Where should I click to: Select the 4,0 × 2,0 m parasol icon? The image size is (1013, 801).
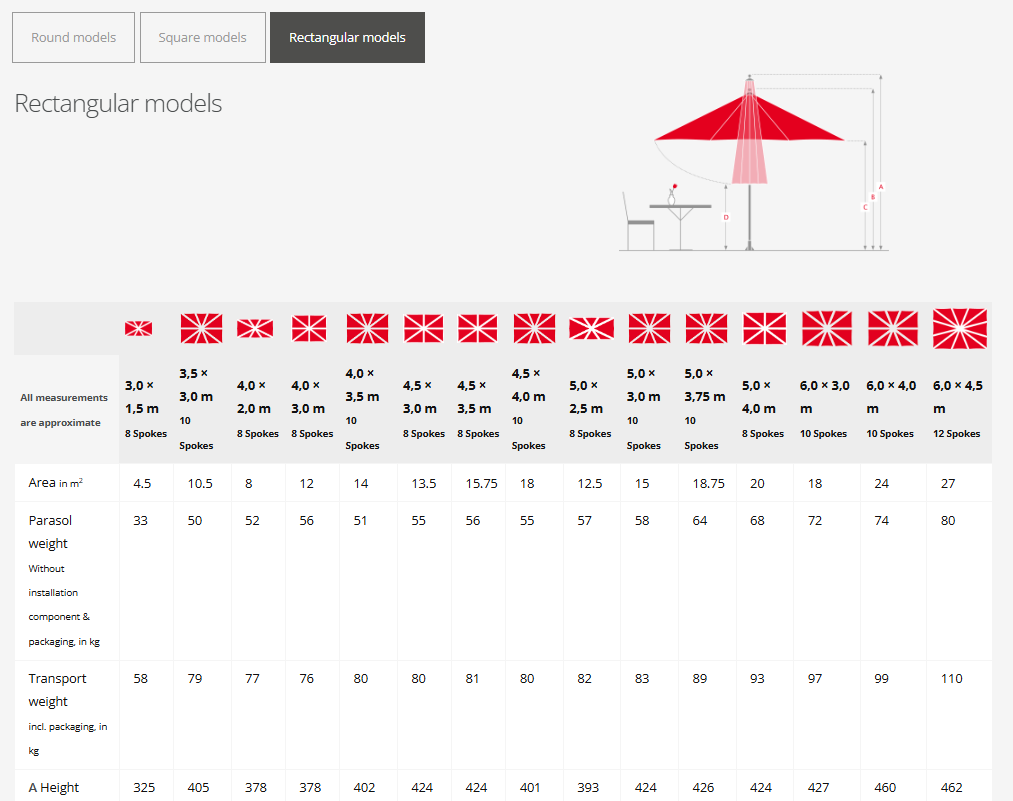(255, 328)
